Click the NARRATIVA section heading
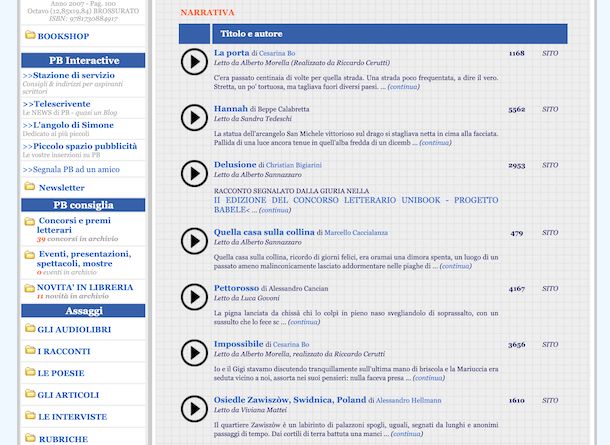Screen dimensions: 610x445 207,12
